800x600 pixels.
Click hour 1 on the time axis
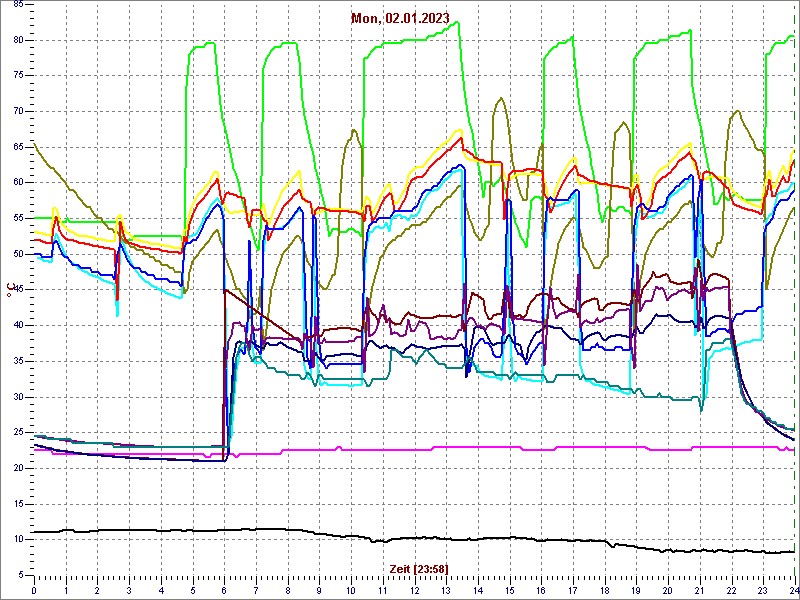[x=66, y=590]
